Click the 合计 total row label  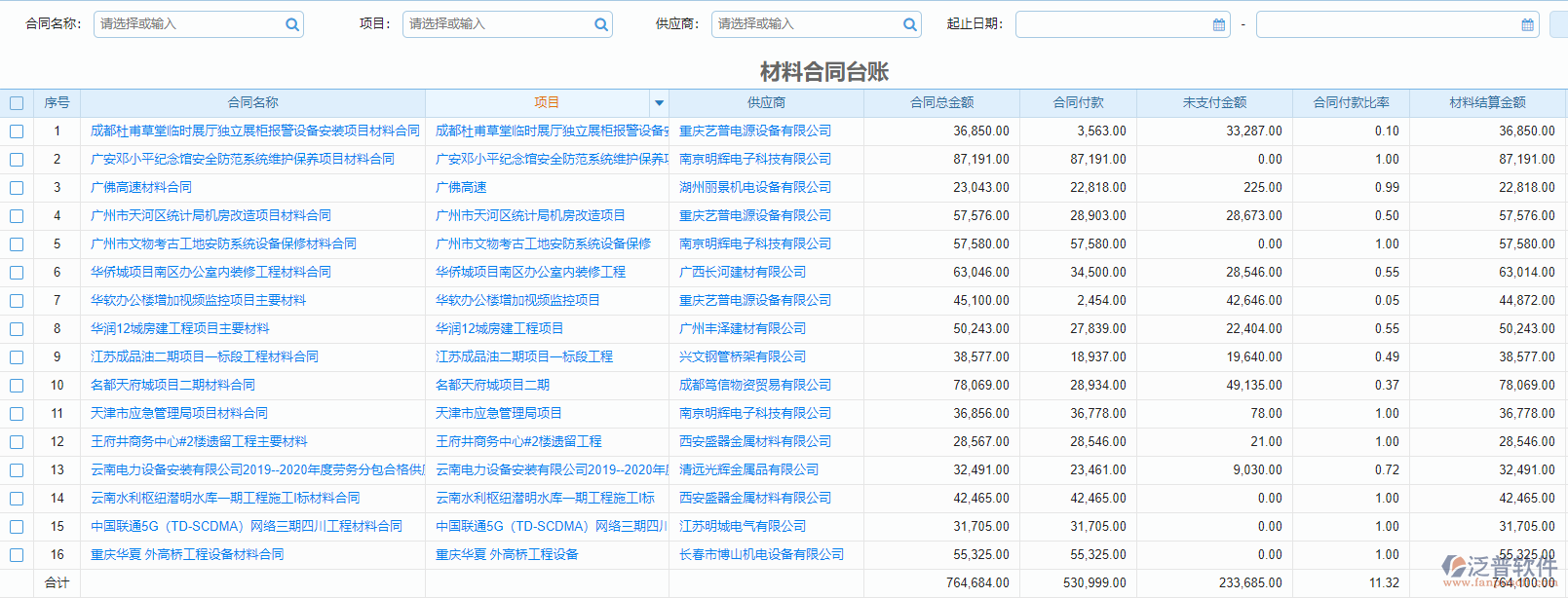click(x=57, y=582)
